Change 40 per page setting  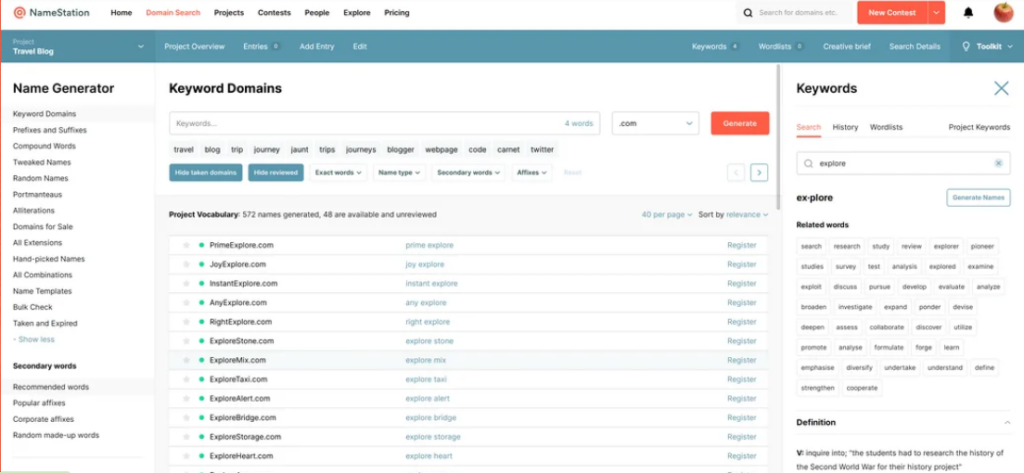[x=666, y=214]
